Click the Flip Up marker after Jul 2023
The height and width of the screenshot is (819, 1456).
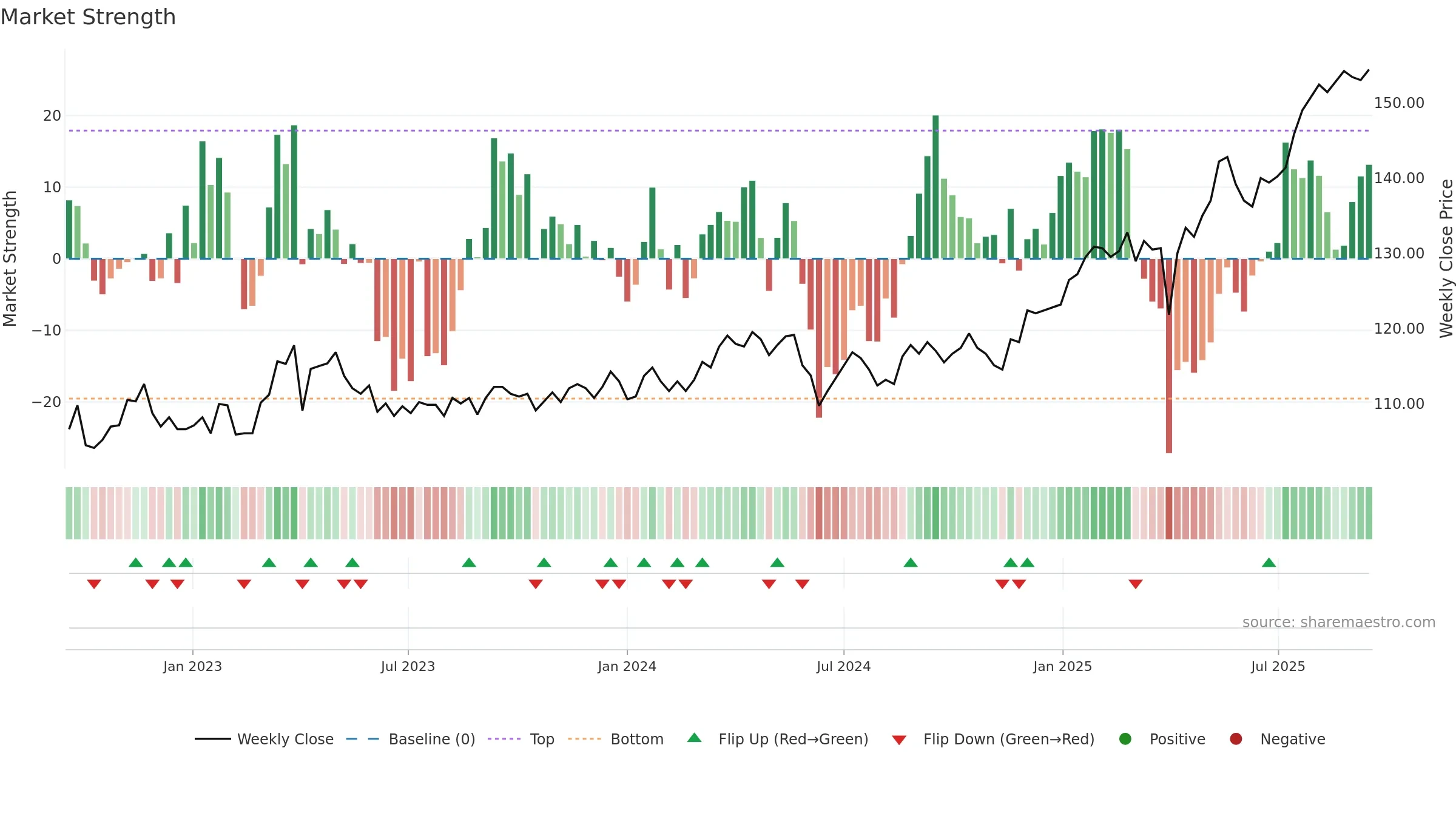(469, 562)
